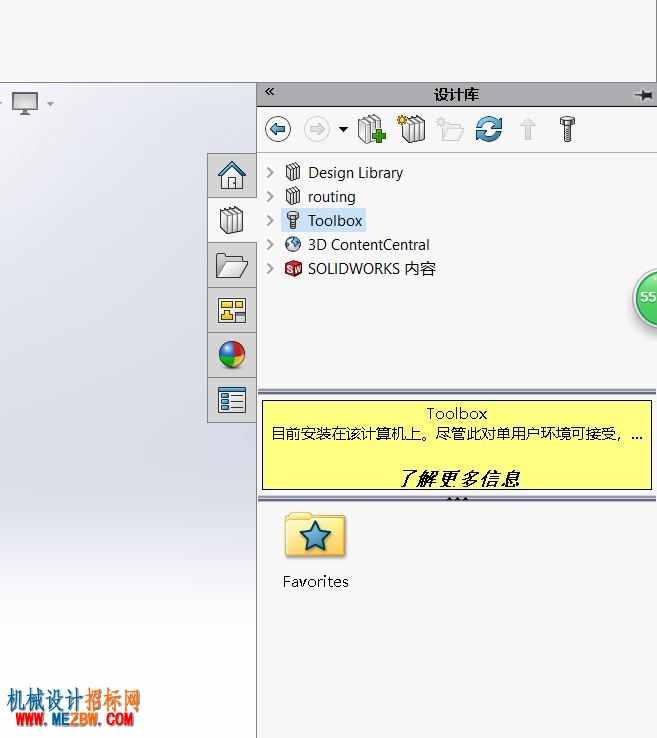Click the yellow Toolbox information message
Viewport: 657px width, 738px height.
[457, 445]
